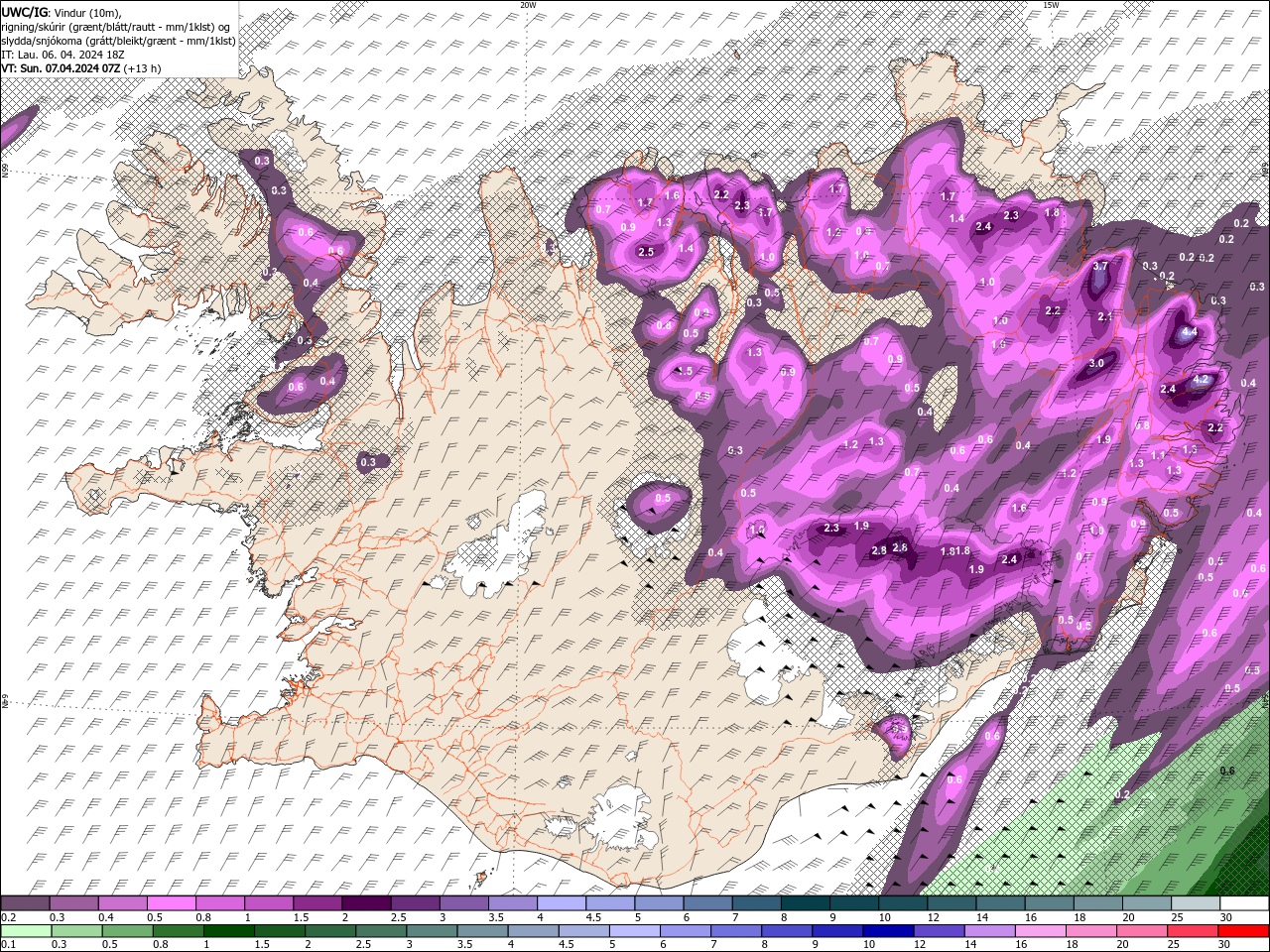
Task: Pick the light pink rain swatch starting at 16
Action: pos(1041,931)
